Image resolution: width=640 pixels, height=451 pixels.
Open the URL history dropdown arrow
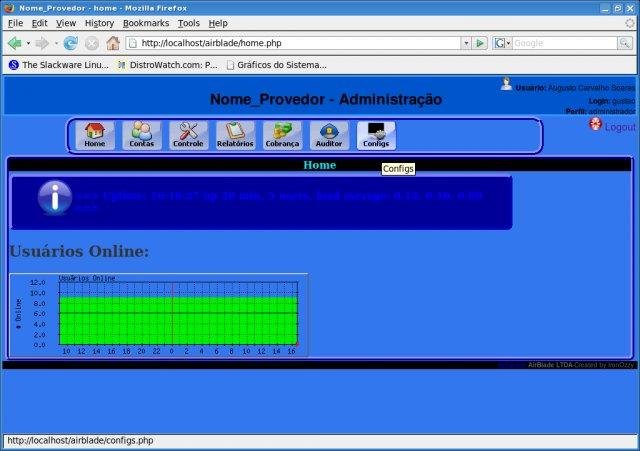point(466,43)
